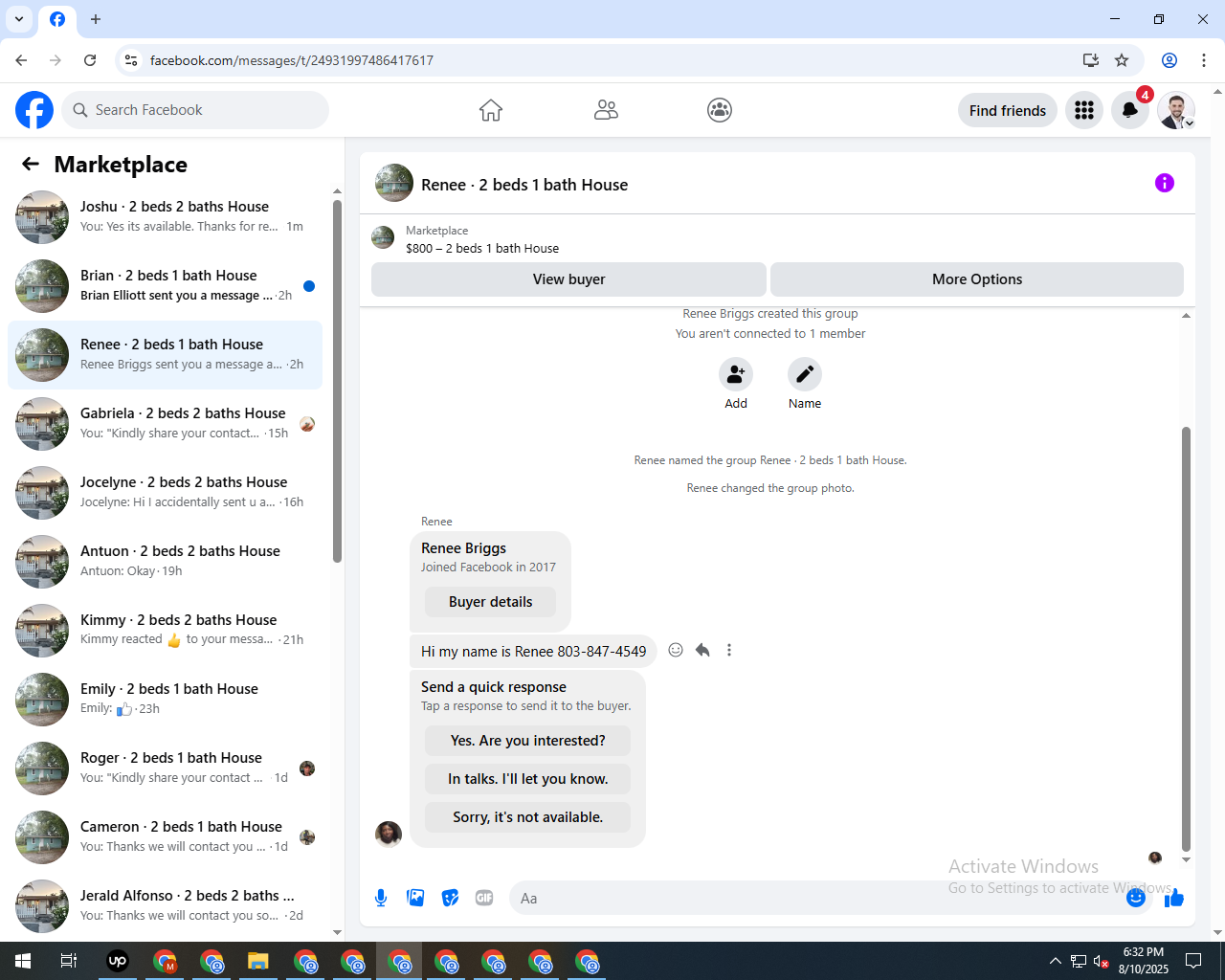Open more options dots beside Renee's message
Screen dimensions: 1225x980
(729, 650)
